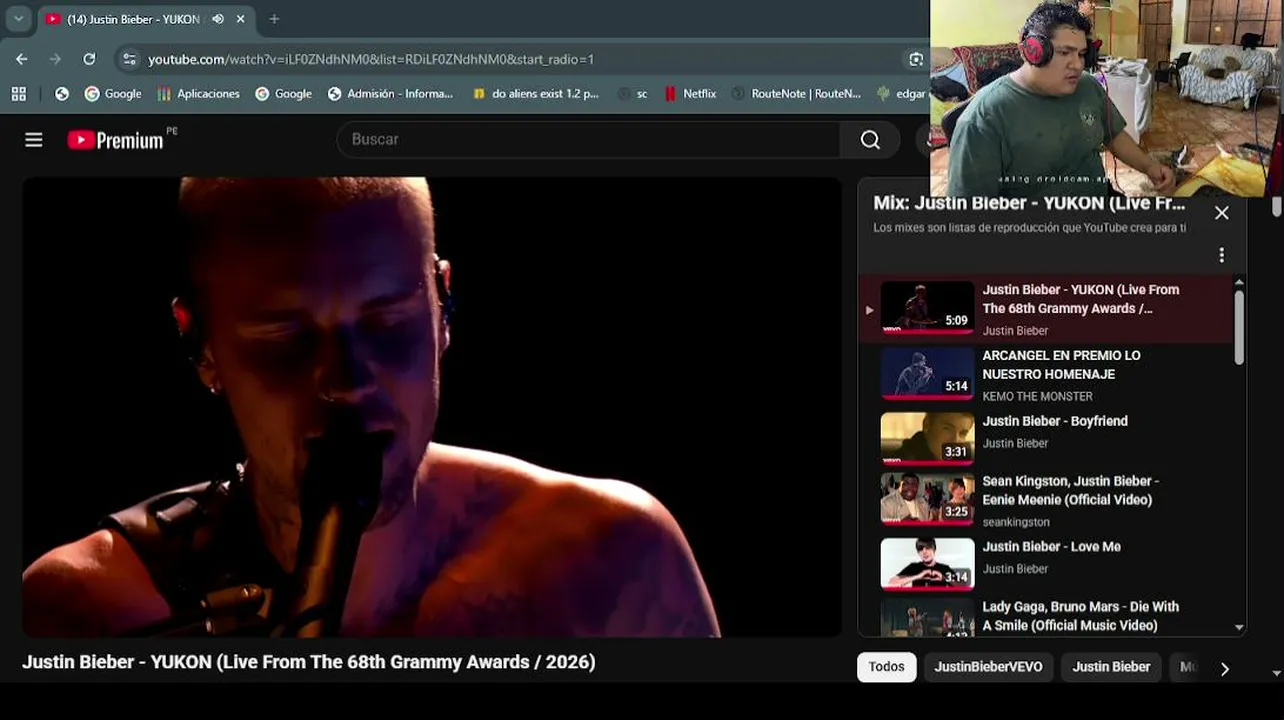Image resolution: width=1284 pixels, height=720 pixels.
Task: View site information for youtube.com
Action: [x=129, y=59]
